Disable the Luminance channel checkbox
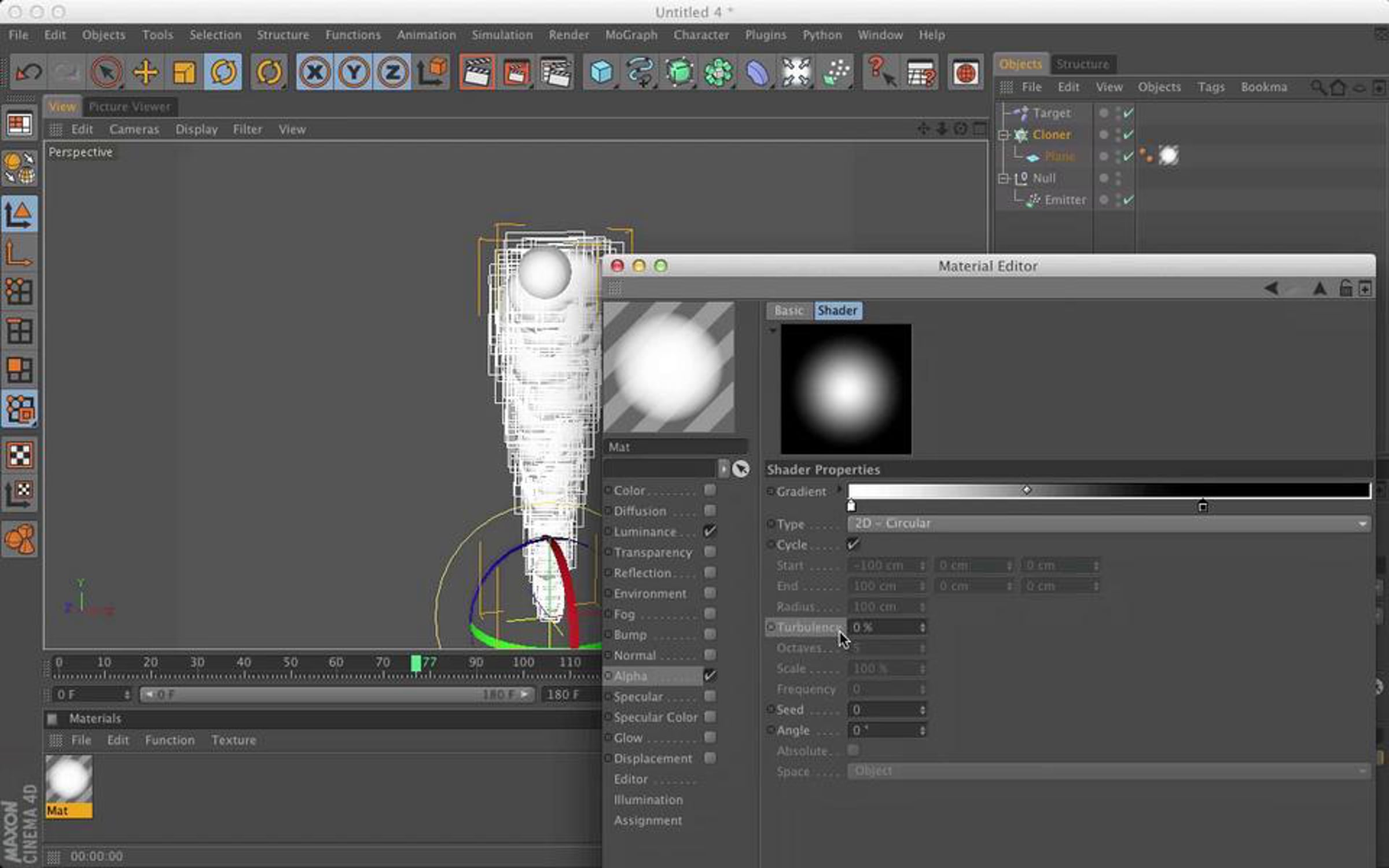The height and width of the screenshot is (868, 1389). point(710,531)
